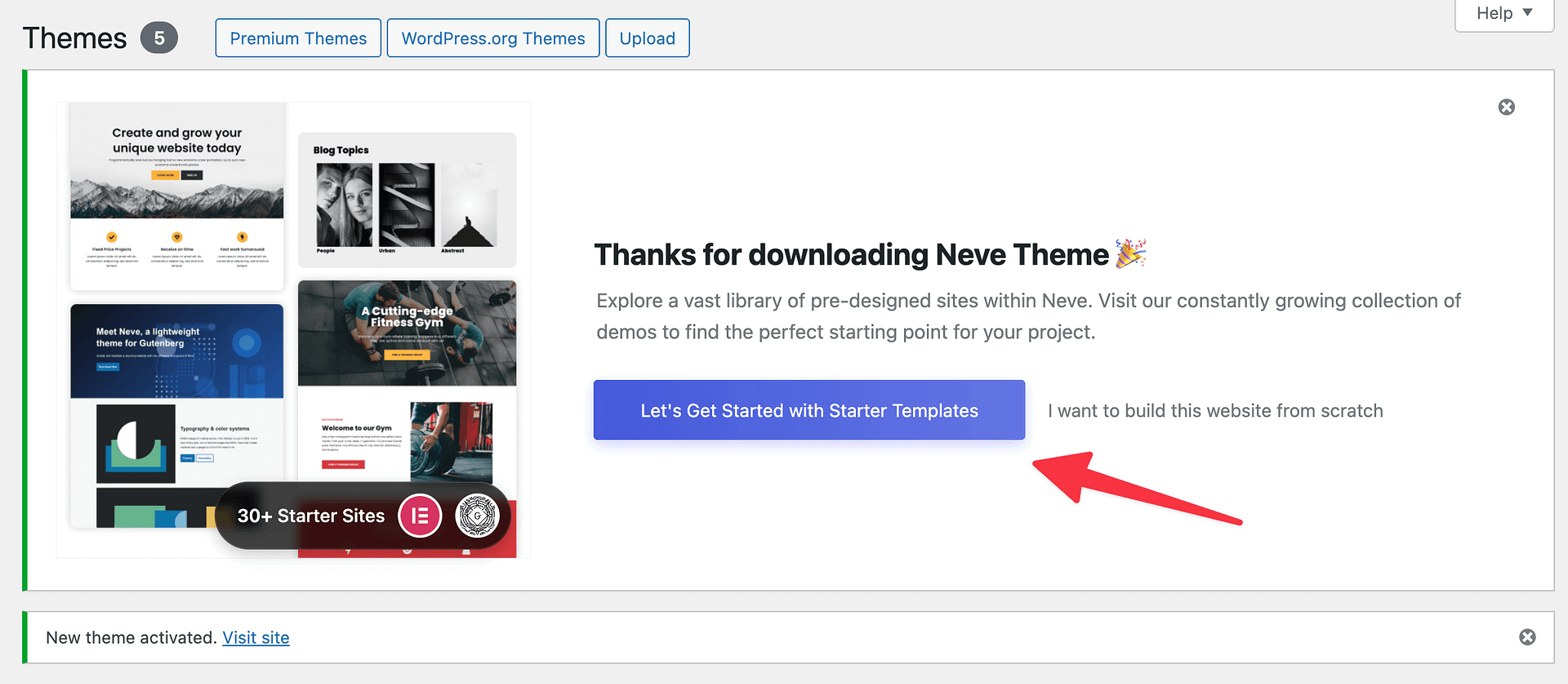Dismiss the Neve welcome notice
The image size is (1568, 684).
pos(1506,107)
